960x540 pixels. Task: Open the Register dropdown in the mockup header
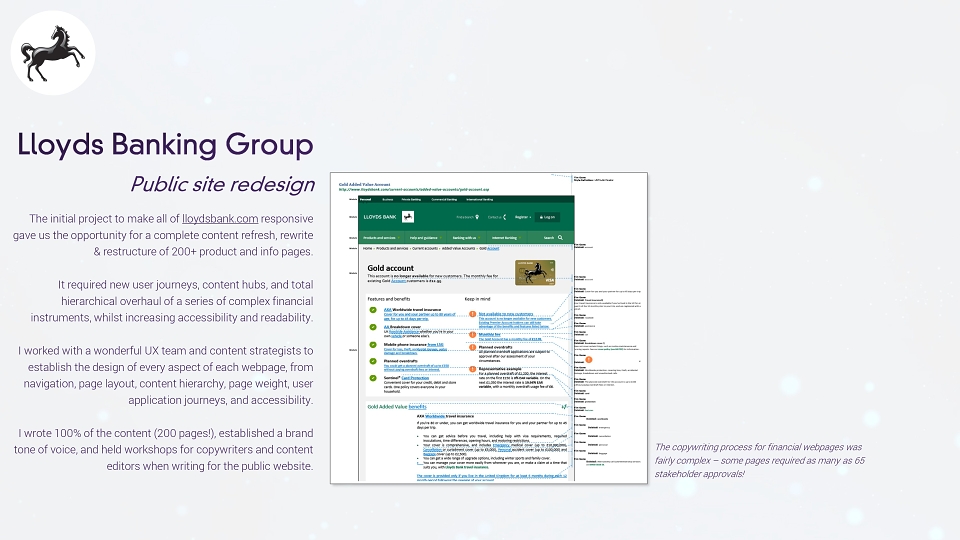[522, 217]
